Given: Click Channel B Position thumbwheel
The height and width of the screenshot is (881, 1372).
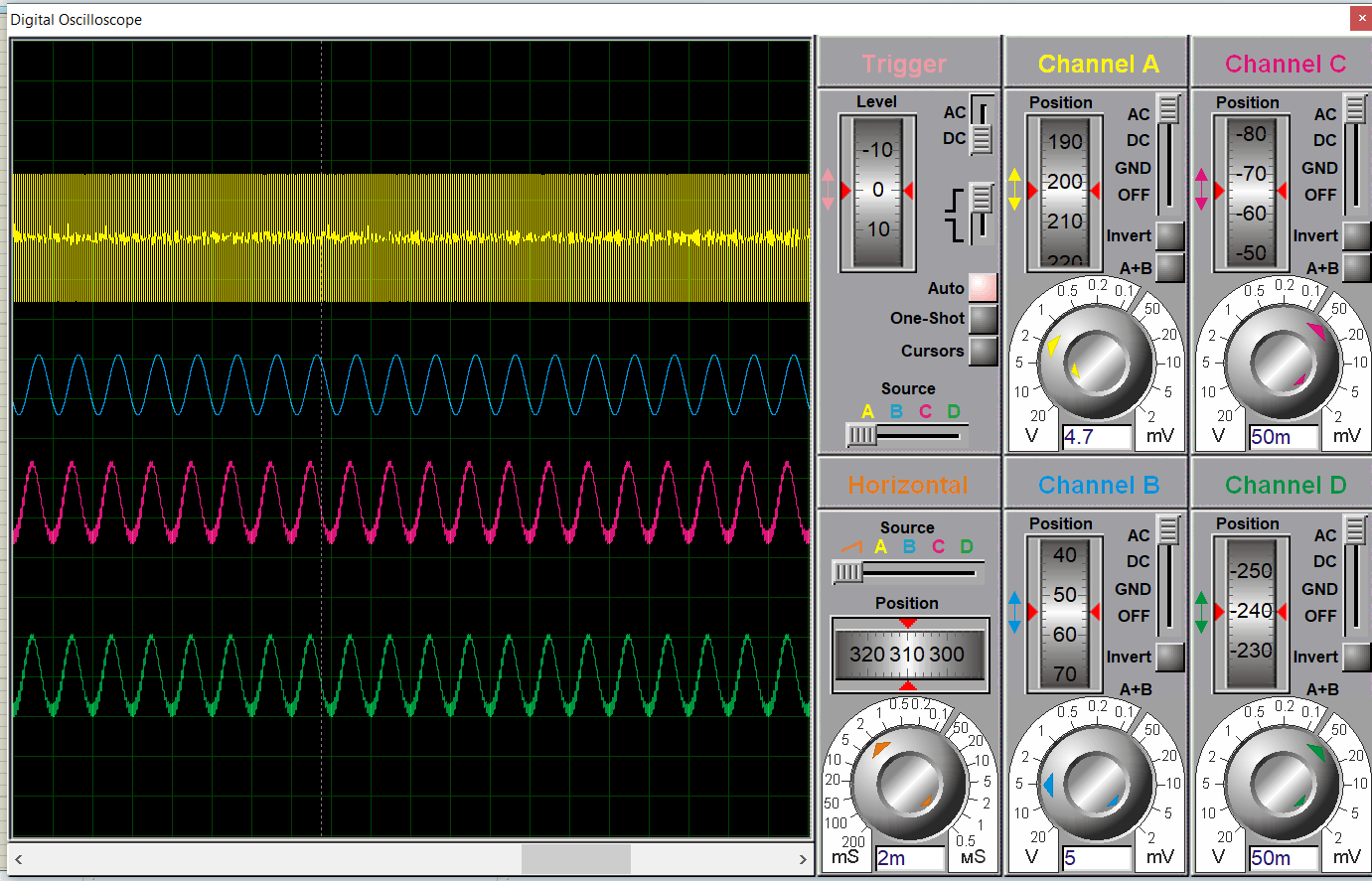Looking at the screenshot, I should pyautogui.click(x=1064, y=614).
